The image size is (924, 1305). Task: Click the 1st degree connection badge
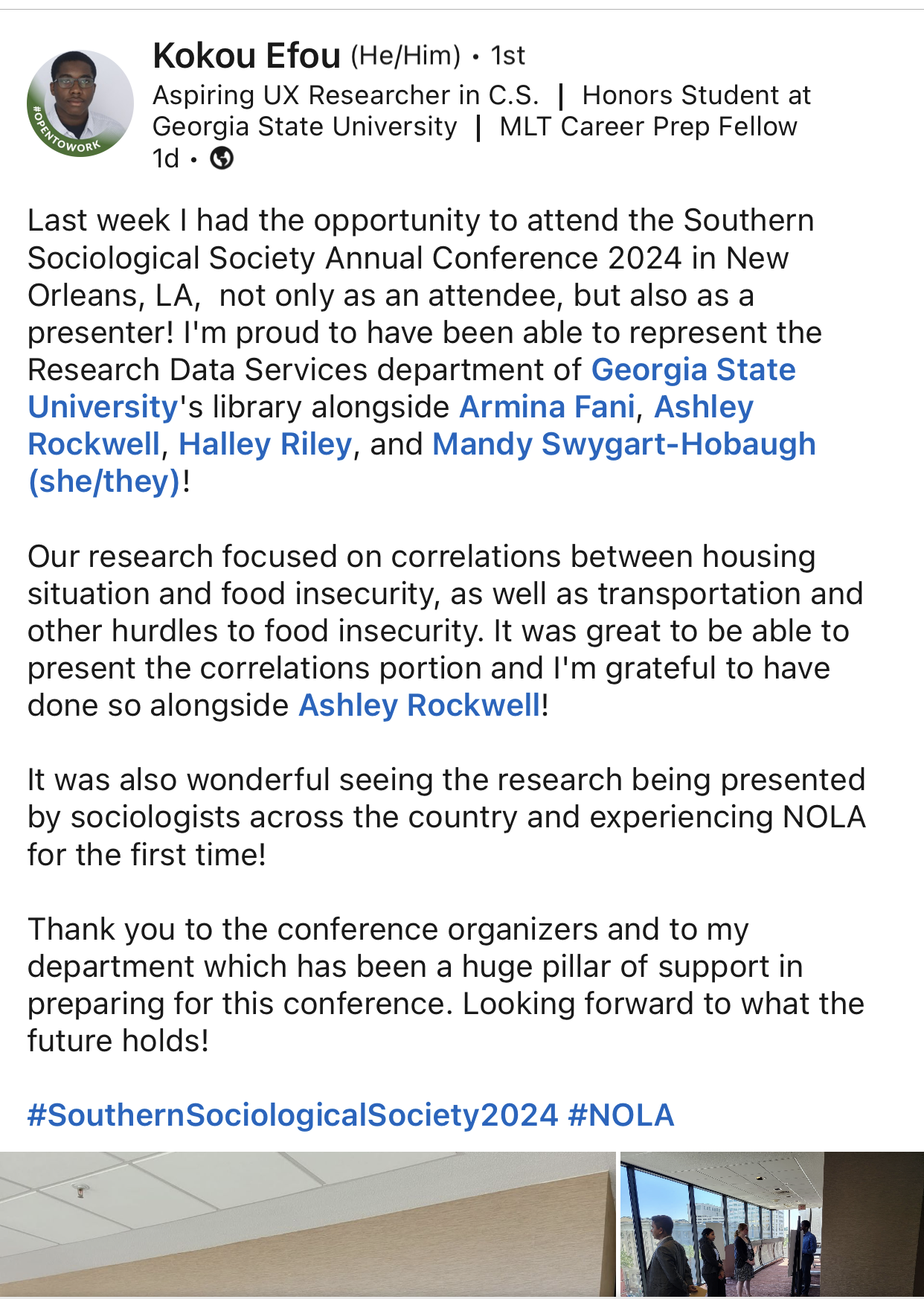(507, 56)
